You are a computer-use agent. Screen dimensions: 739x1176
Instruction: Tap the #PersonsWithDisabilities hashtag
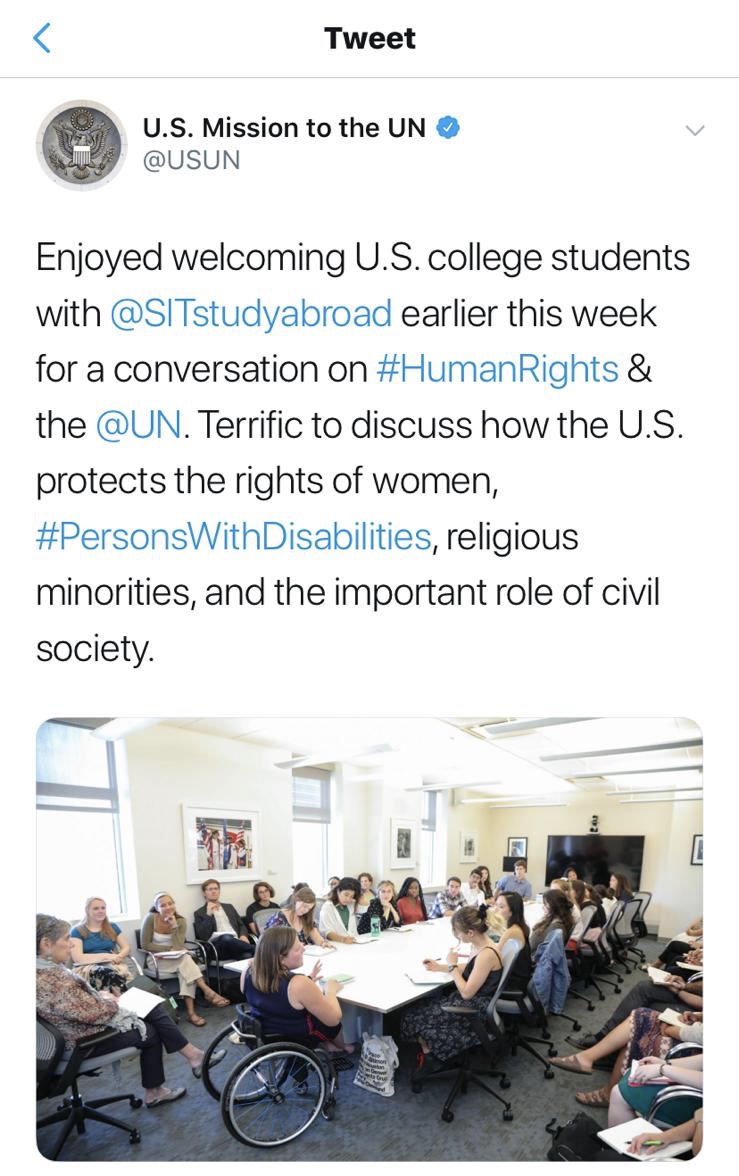[234, 537]
